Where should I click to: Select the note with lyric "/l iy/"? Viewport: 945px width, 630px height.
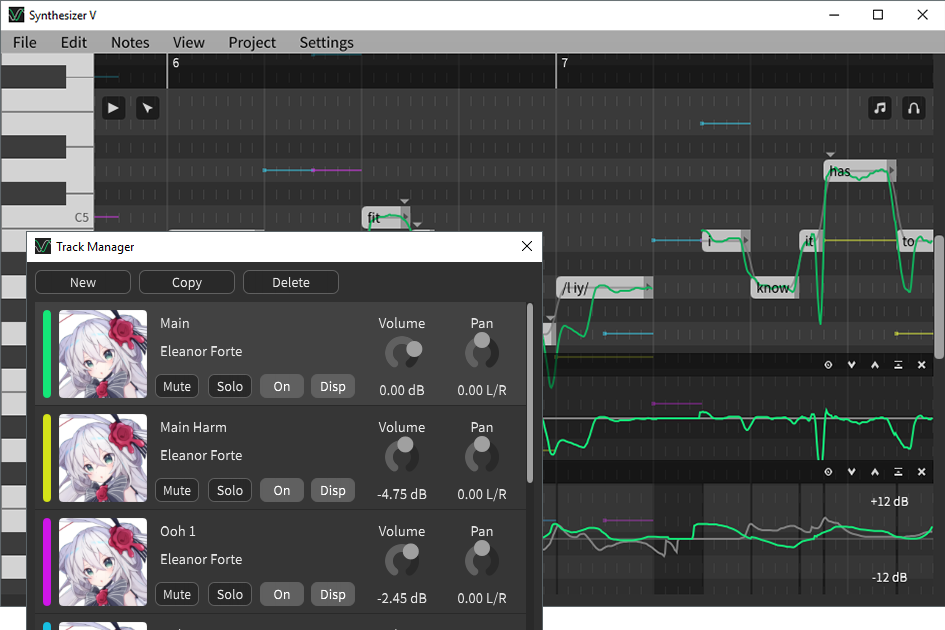[x=604, y=288]
